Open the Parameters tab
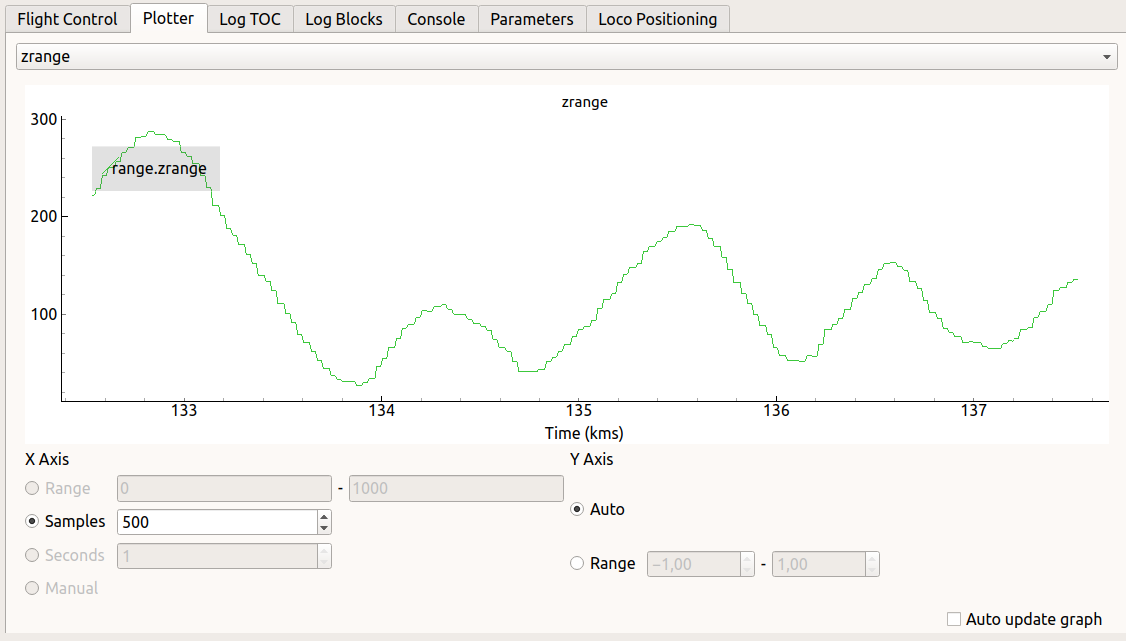The height and width of the screenshot is (641, 1126). tap(531, 19)
